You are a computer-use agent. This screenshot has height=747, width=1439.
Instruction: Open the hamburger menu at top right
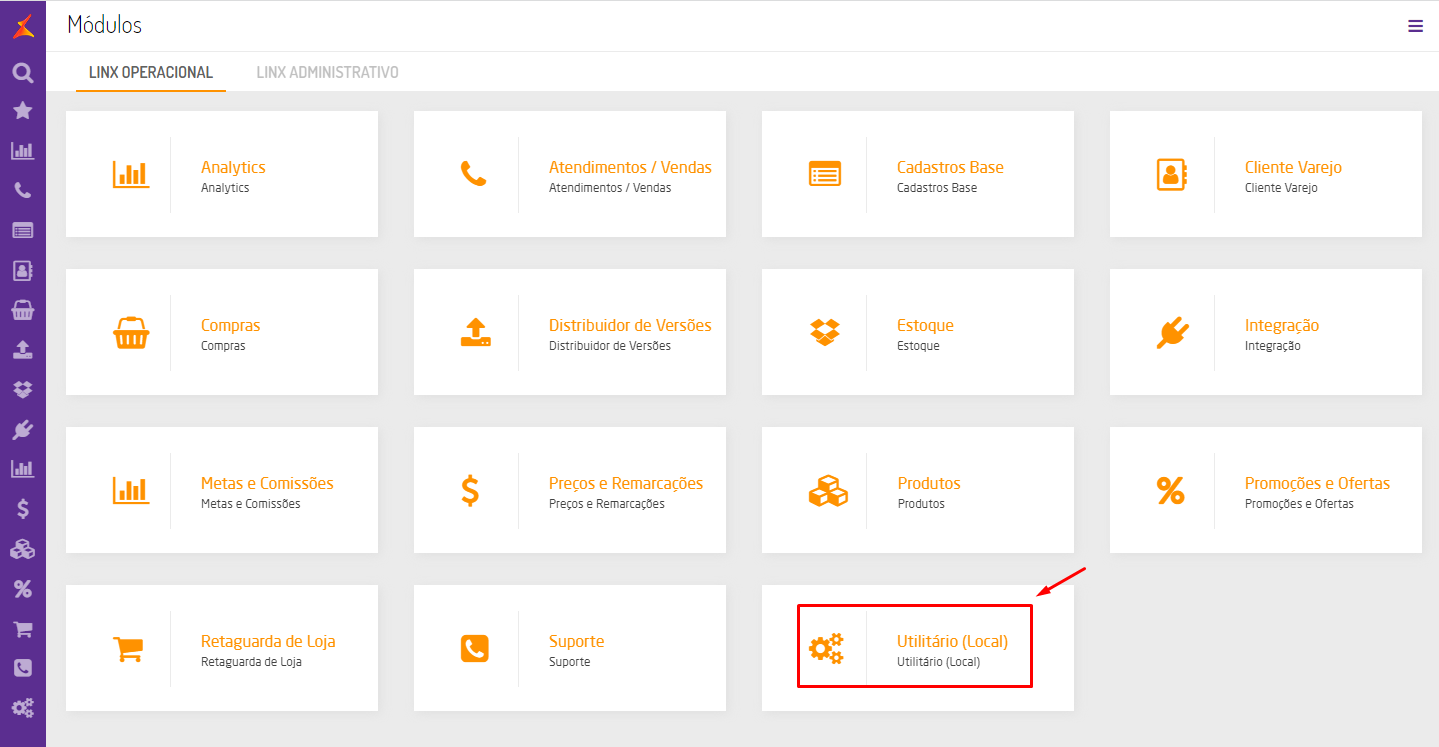point(1415,26)
